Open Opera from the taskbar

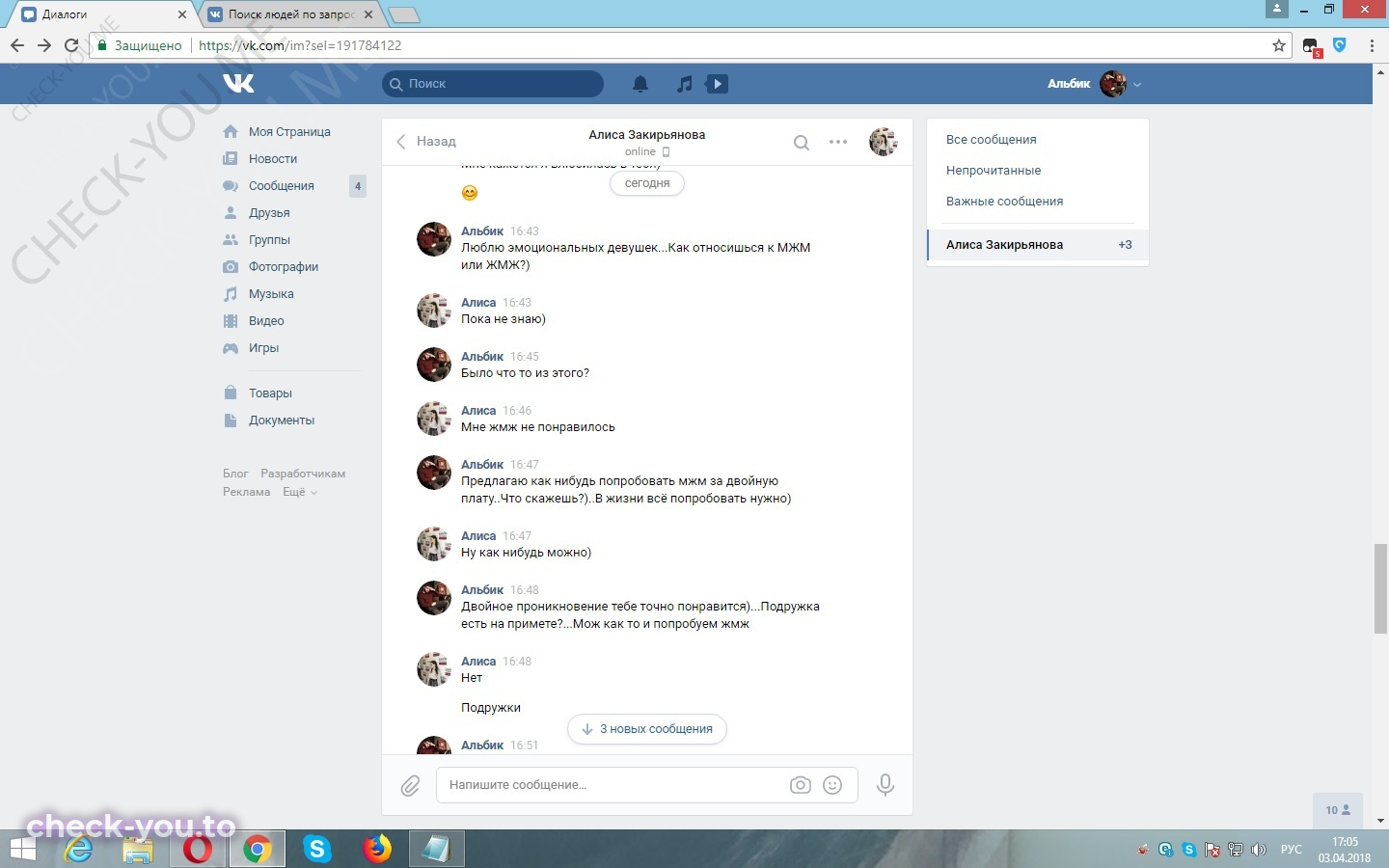[x=198, y=850]
